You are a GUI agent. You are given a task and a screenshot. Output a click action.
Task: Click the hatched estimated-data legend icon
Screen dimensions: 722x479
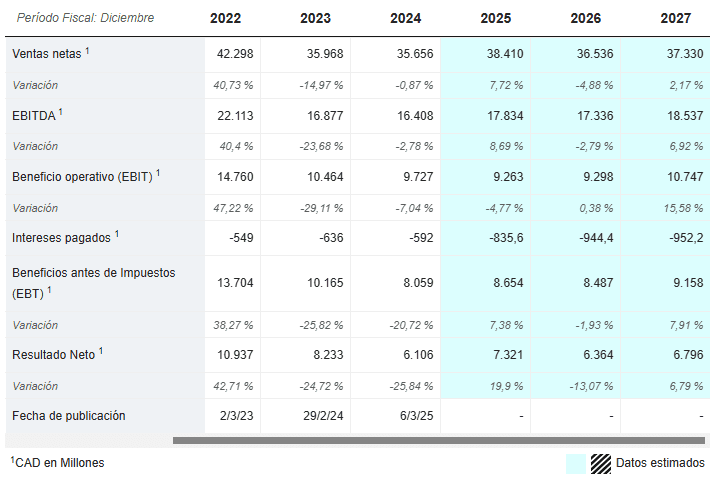click(x=600, y=463)
